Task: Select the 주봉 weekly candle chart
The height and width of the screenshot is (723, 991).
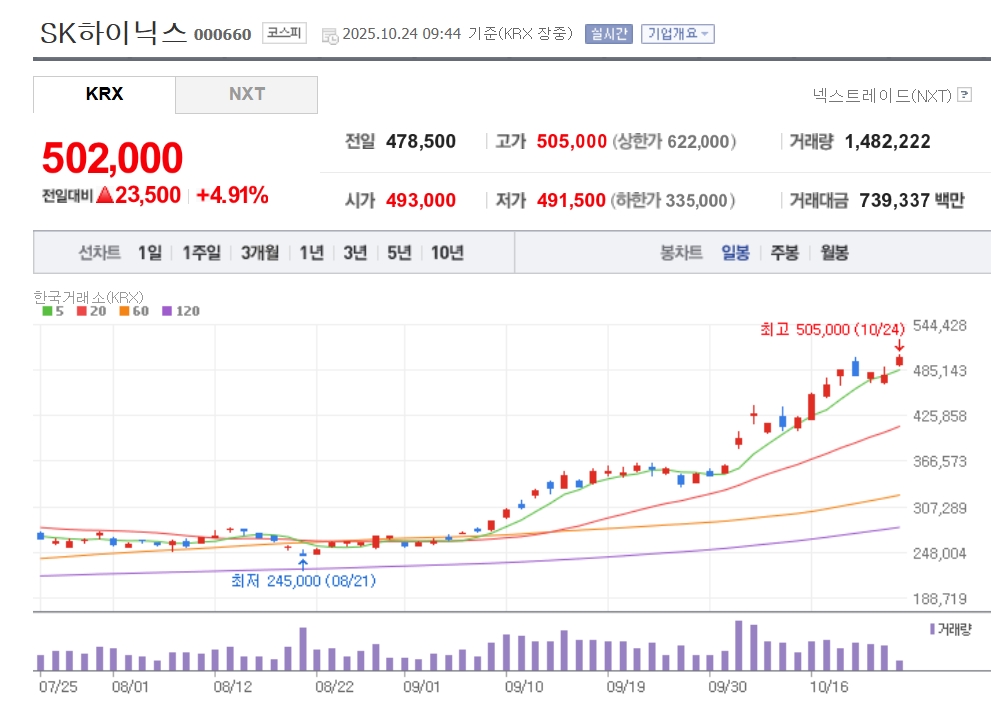Action: tap(784, 253)
